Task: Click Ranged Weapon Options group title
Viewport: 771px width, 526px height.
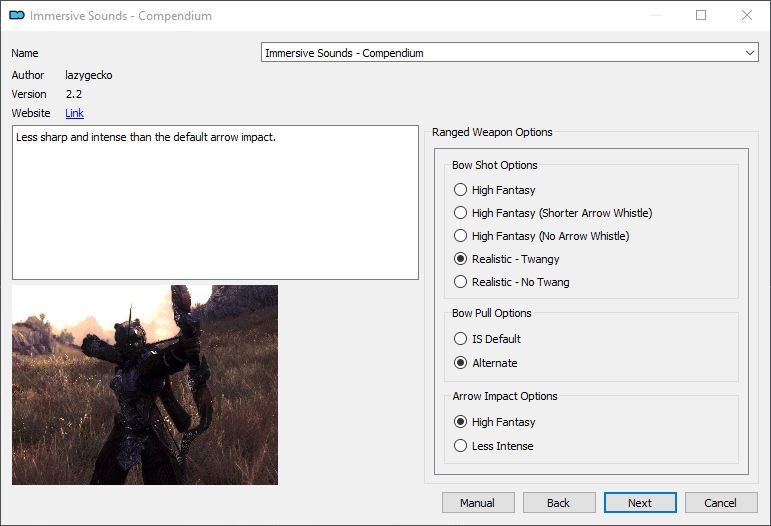Action: 492,132
